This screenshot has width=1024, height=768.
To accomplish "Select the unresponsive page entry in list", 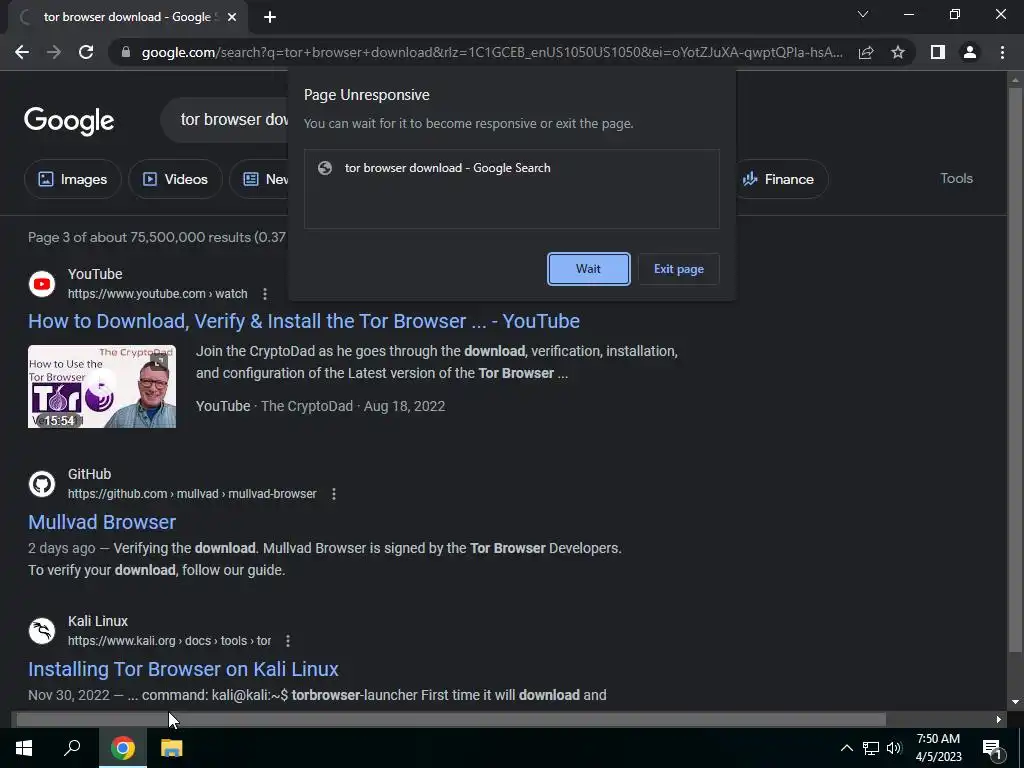I will click(x=511, y=168).
